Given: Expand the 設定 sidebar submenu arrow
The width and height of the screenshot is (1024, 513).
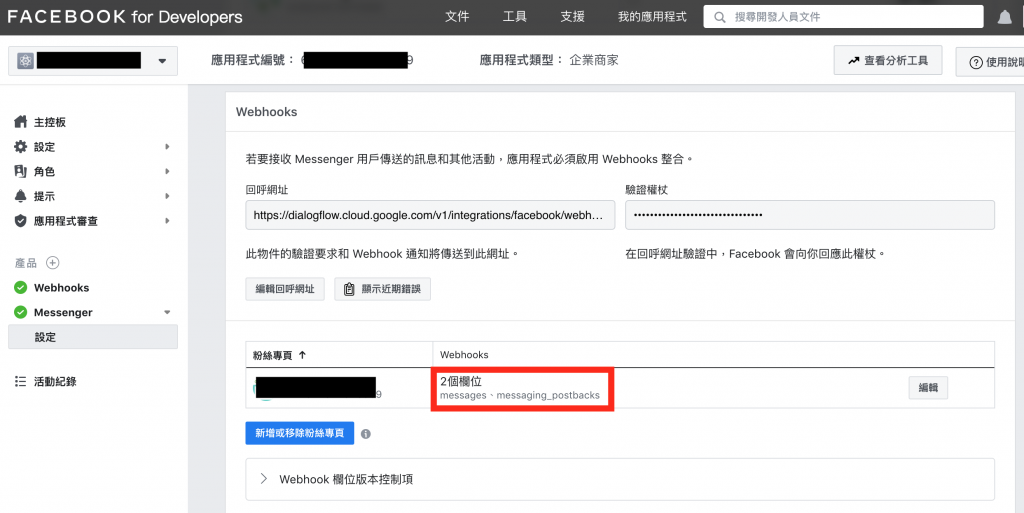Looking at the screenshot, I should 167,147.
